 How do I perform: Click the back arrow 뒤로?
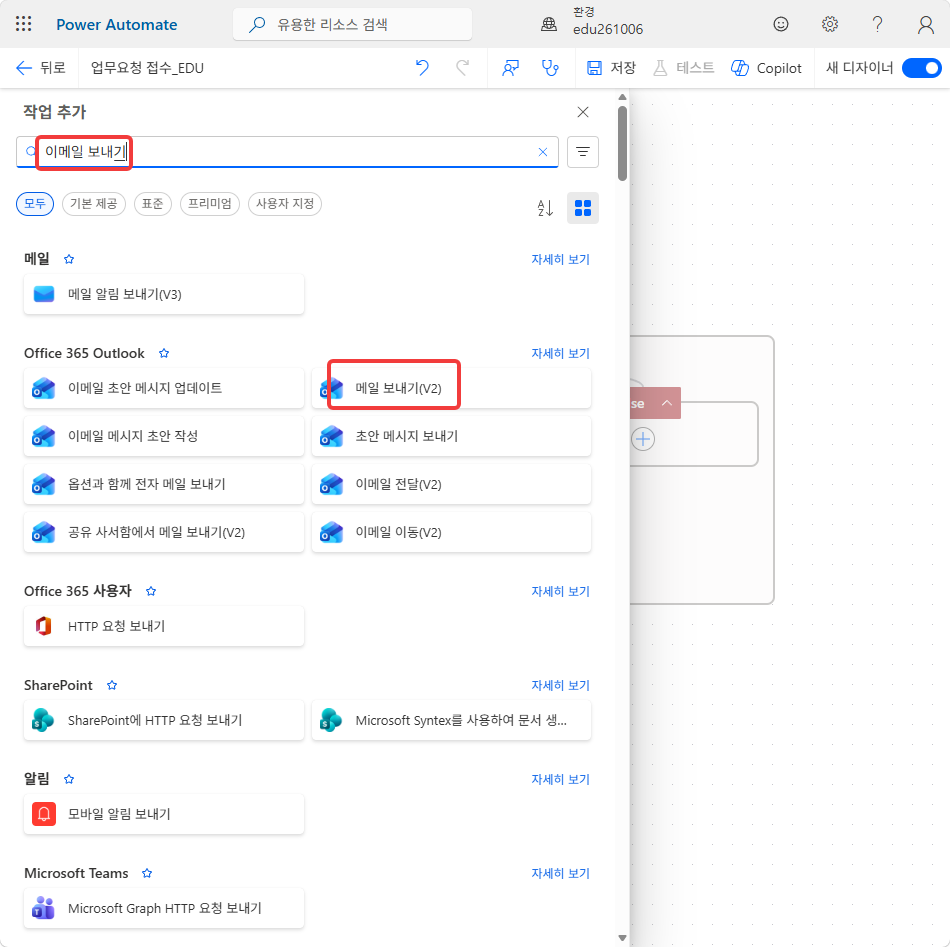(41, 68)
